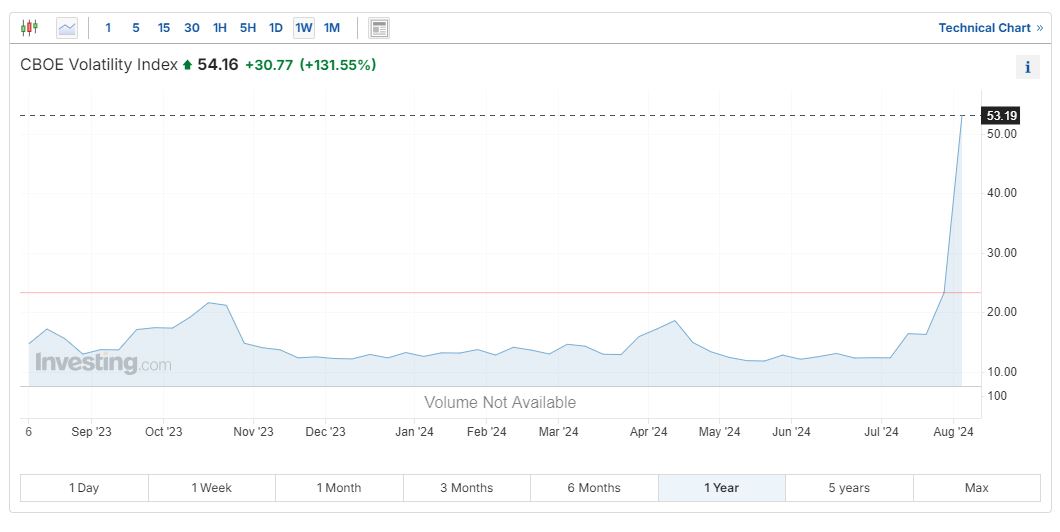
Task: Set interval to 5 minutes
Action: [136, 28]
